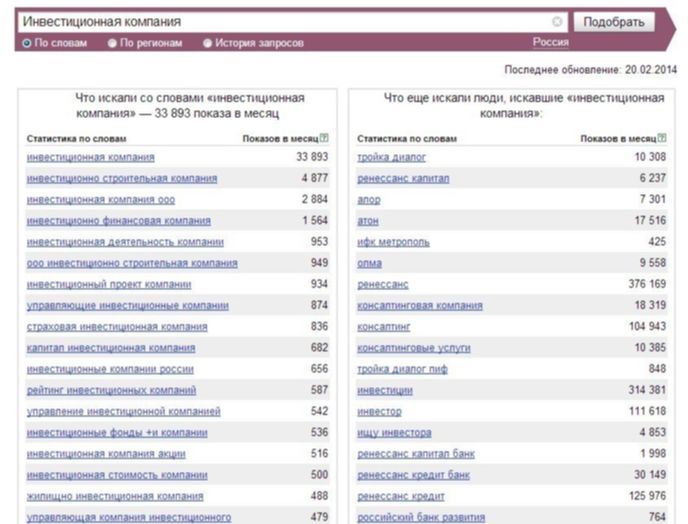The height and width of the screenshot is (524, 688).
Task: Open 'консалтинговая компания' link
Action: click(x=420, y=305)
